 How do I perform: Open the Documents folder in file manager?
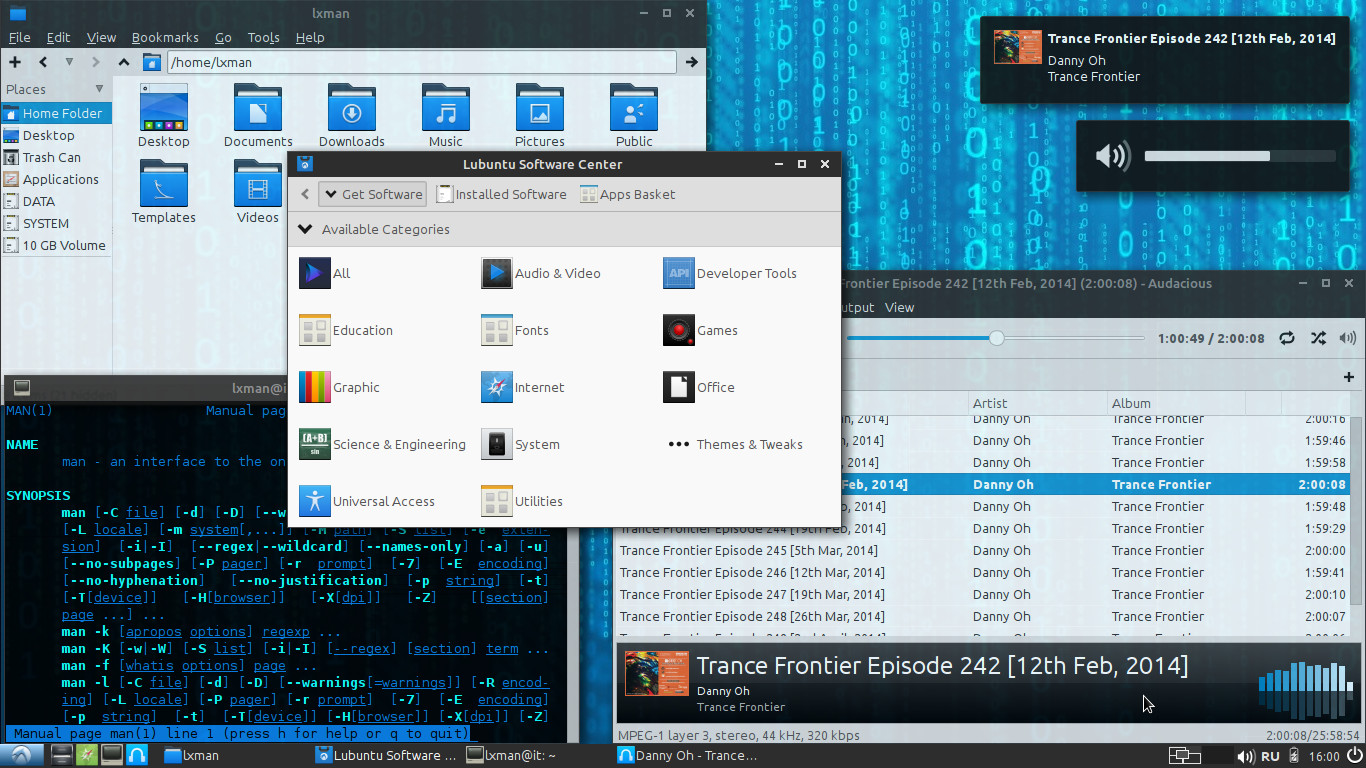[x=258, y=116]
